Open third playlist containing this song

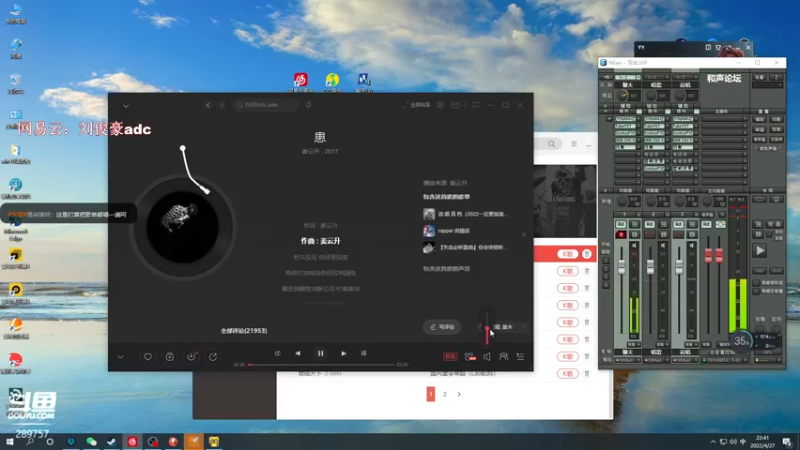[466, 247]
